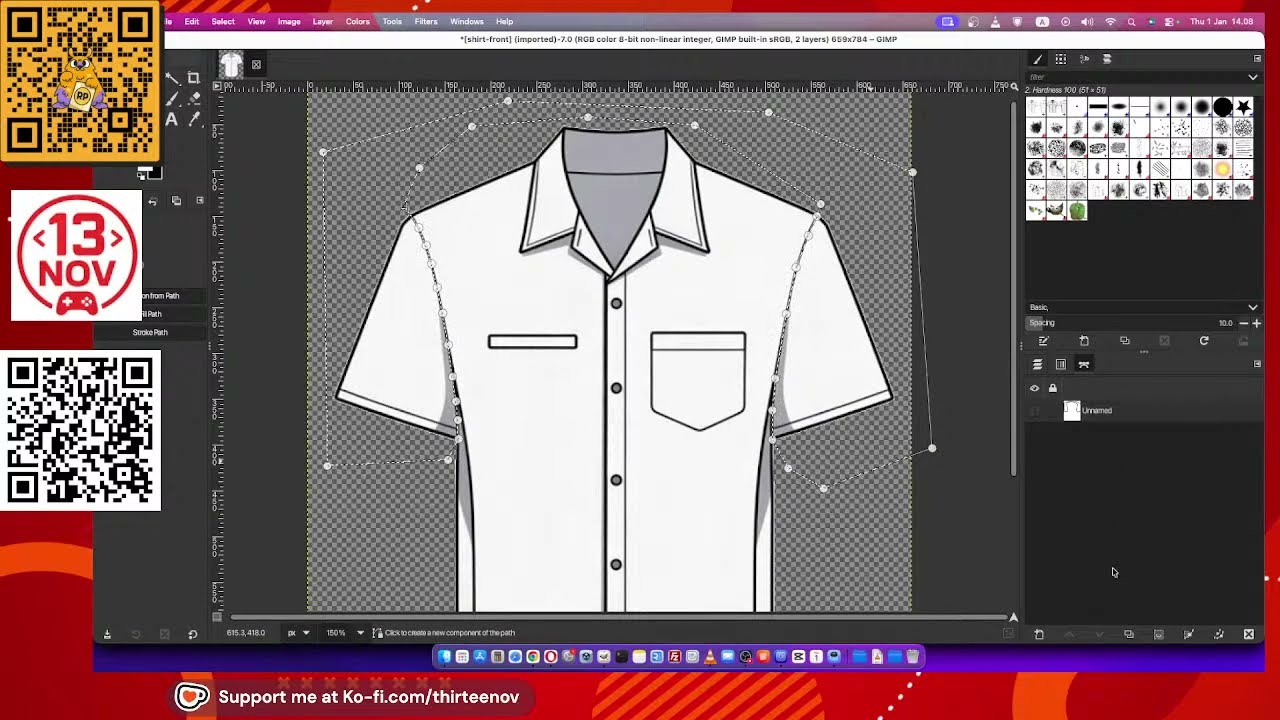This screenshot has height=720, width=1280.
Task: Open Trash in the Dock
Action: click(912, 656)
